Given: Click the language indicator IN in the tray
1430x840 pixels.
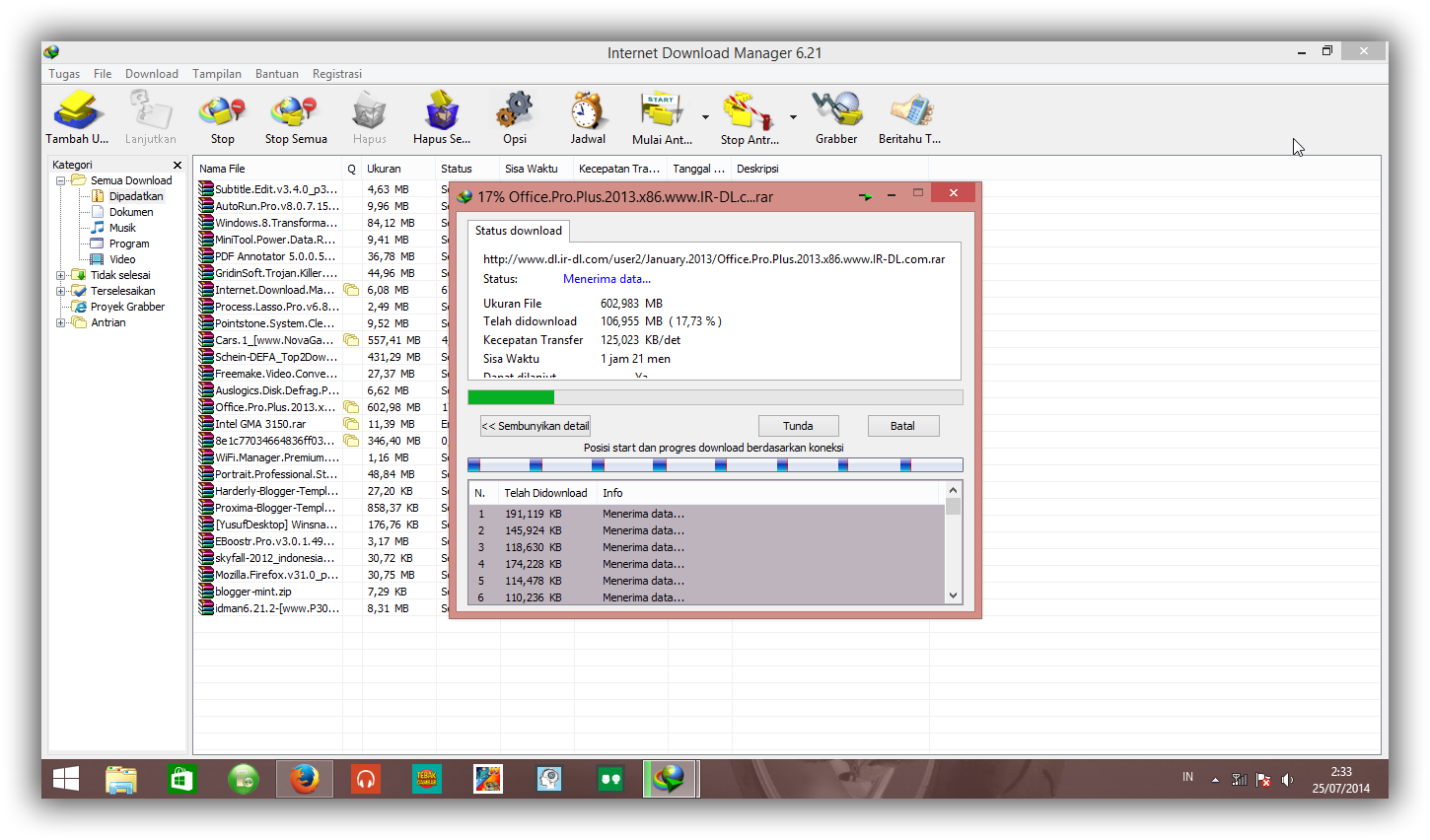Looking at the screenshot, I should 1187,777.
